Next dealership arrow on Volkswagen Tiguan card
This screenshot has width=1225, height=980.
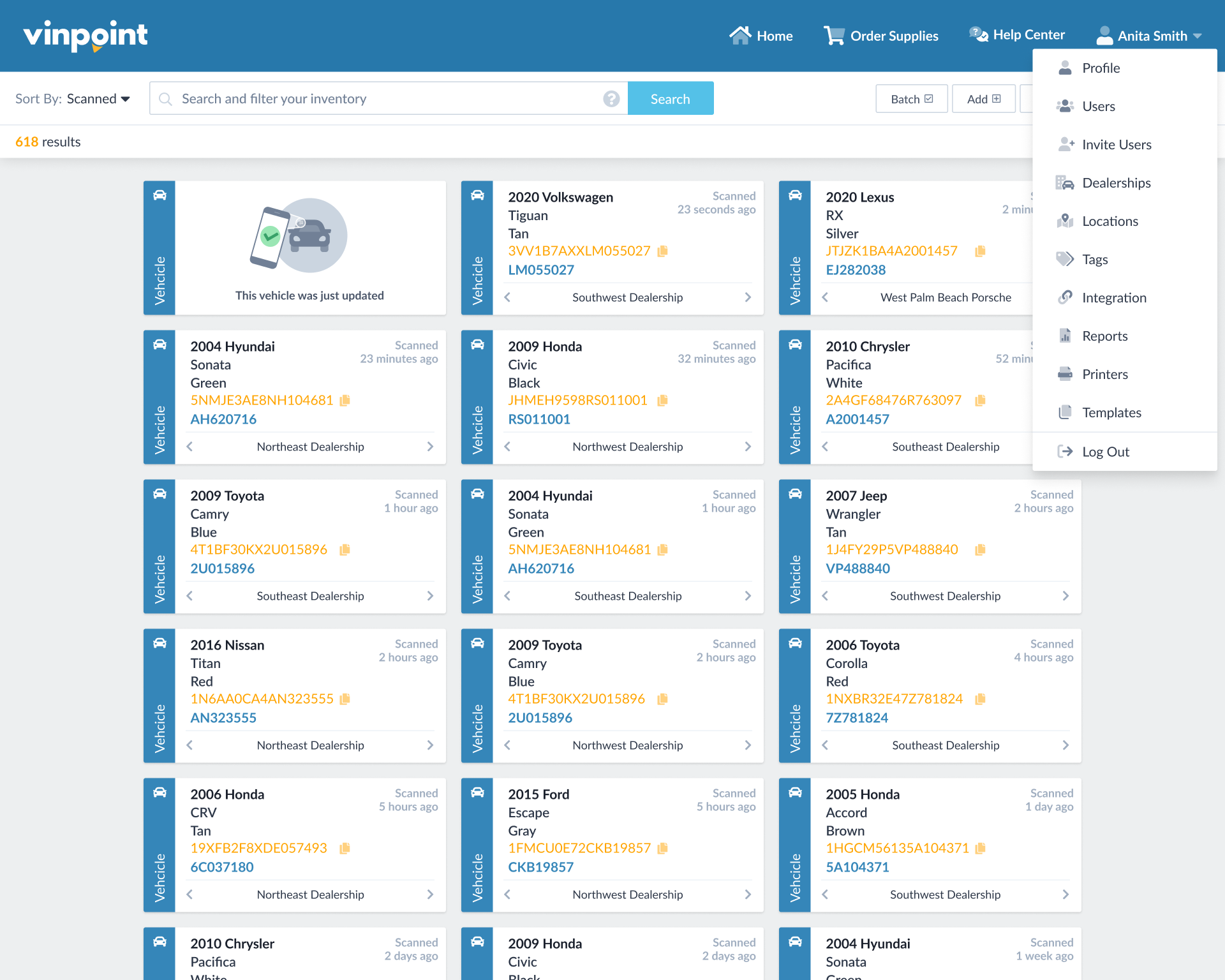point(748,297)
